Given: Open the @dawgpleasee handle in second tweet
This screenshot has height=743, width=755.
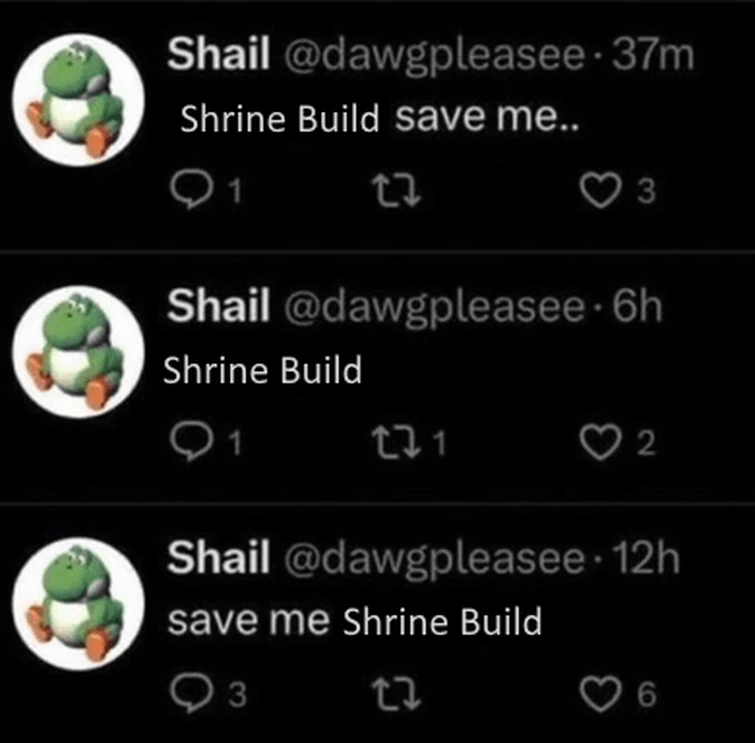Looking at the screenshot, I should [434, 307].
